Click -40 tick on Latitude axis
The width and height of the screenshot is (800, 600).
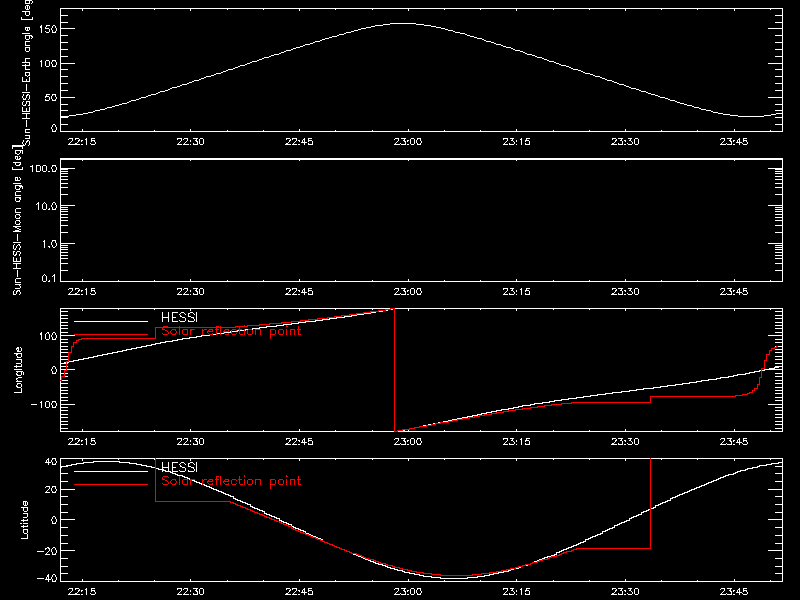coord(47,579)
